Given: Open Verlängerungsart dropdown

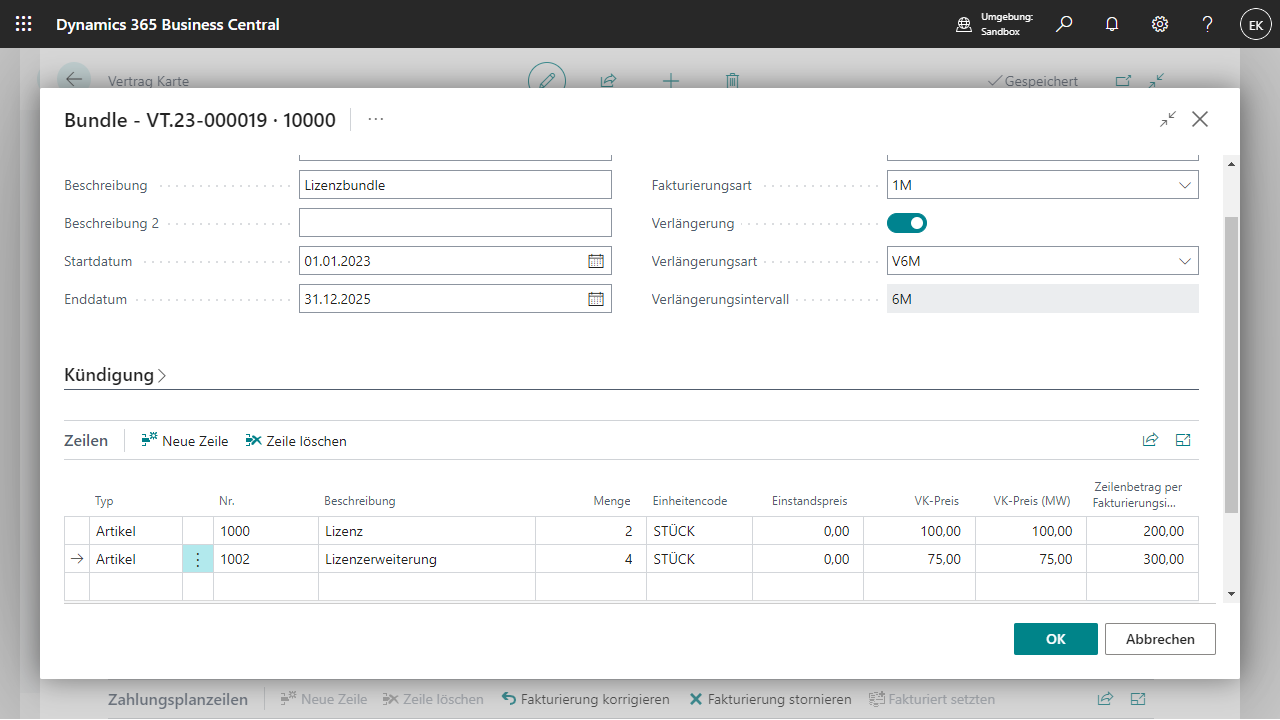Looking at the screenshot, I should tap(1185, 261).
